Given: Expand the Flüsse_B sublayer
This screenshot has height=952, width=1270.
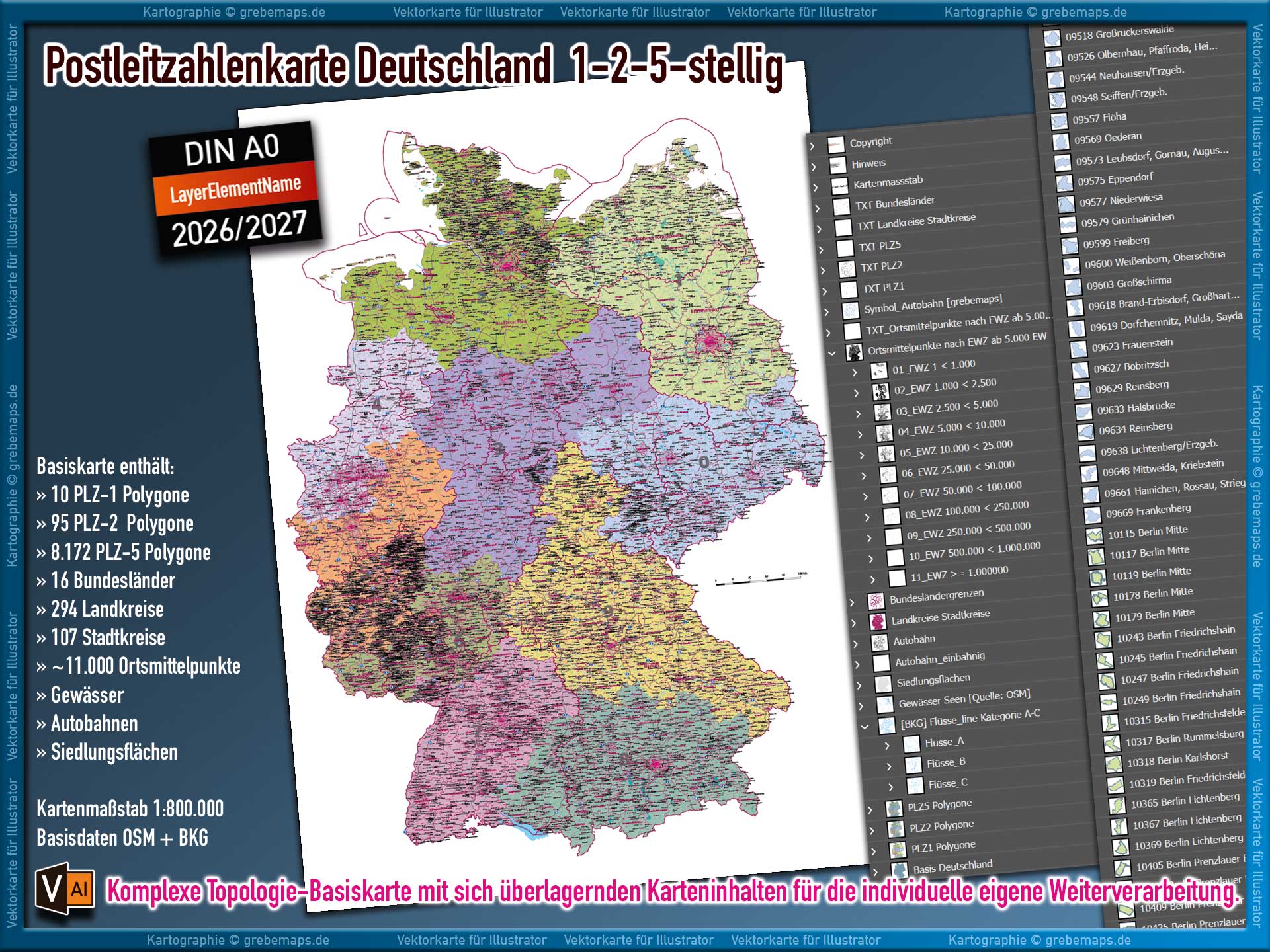Looking at the screenshot, I should pyautogui.click(x=889, y=767).
